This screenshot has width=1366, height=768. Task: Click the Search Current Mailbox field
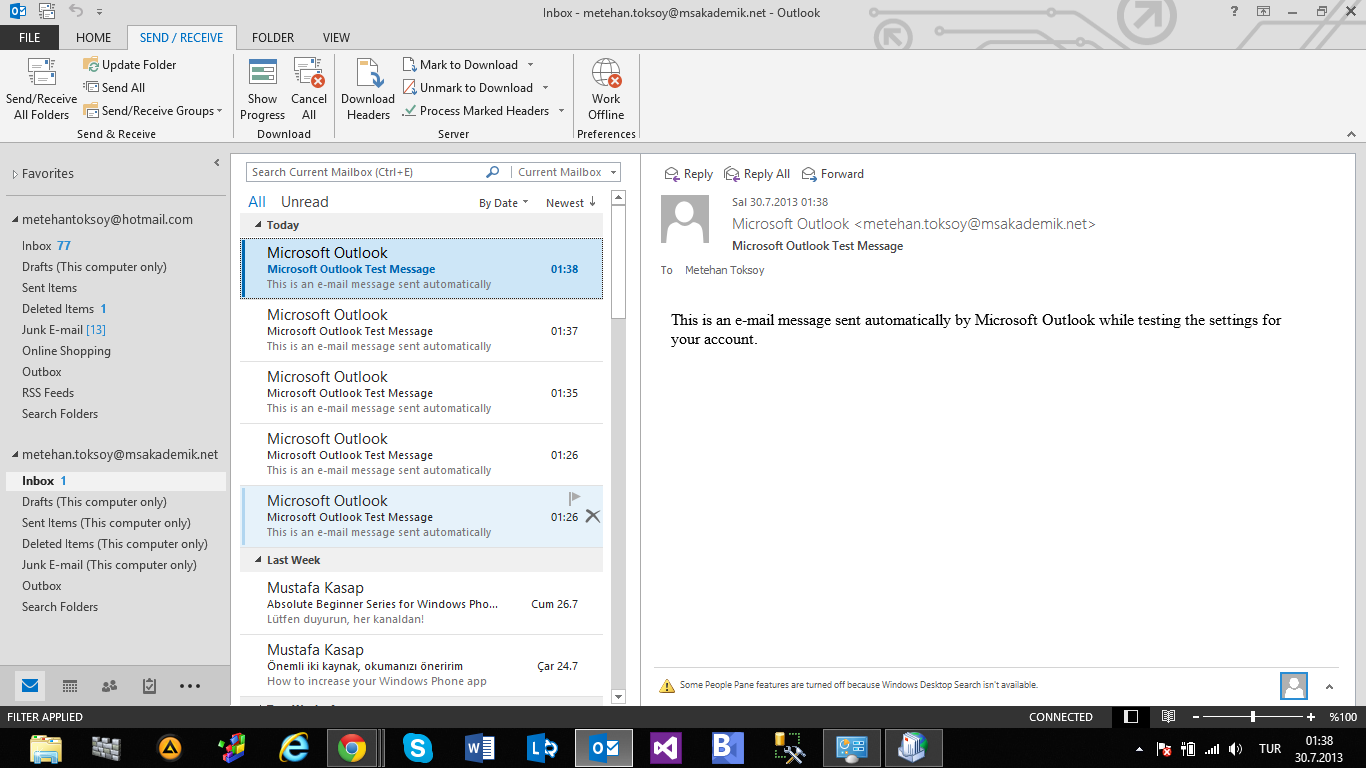[x=365, y=172]
